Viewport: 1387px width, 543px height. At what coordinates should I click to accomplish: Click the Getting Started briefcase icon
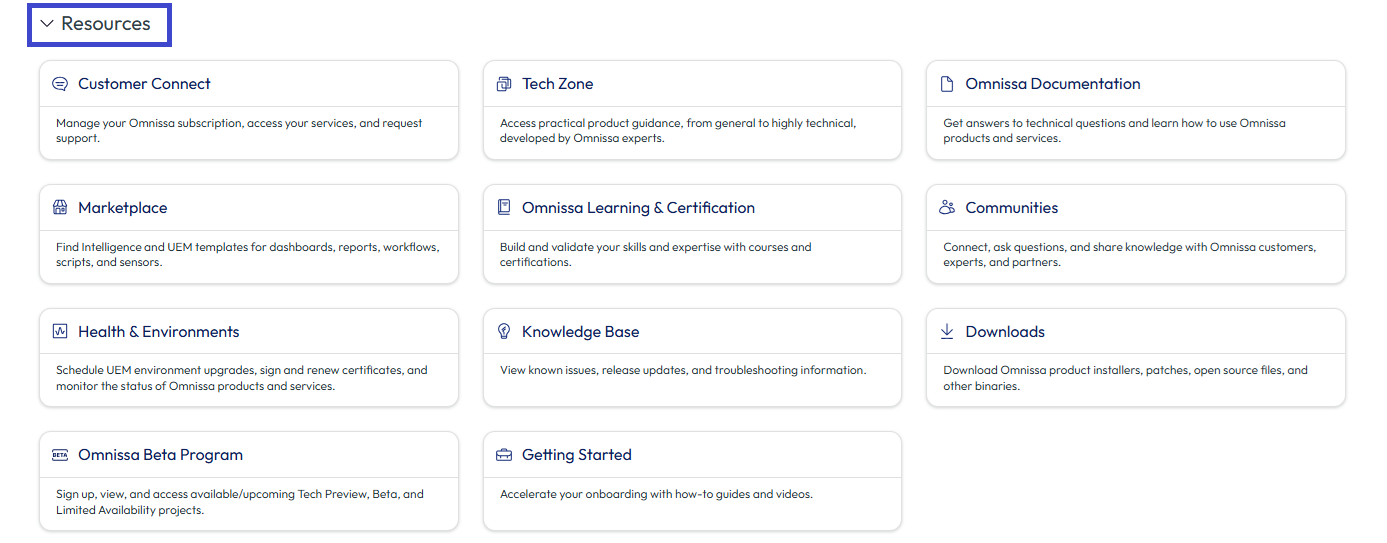(x=504, y=455)
